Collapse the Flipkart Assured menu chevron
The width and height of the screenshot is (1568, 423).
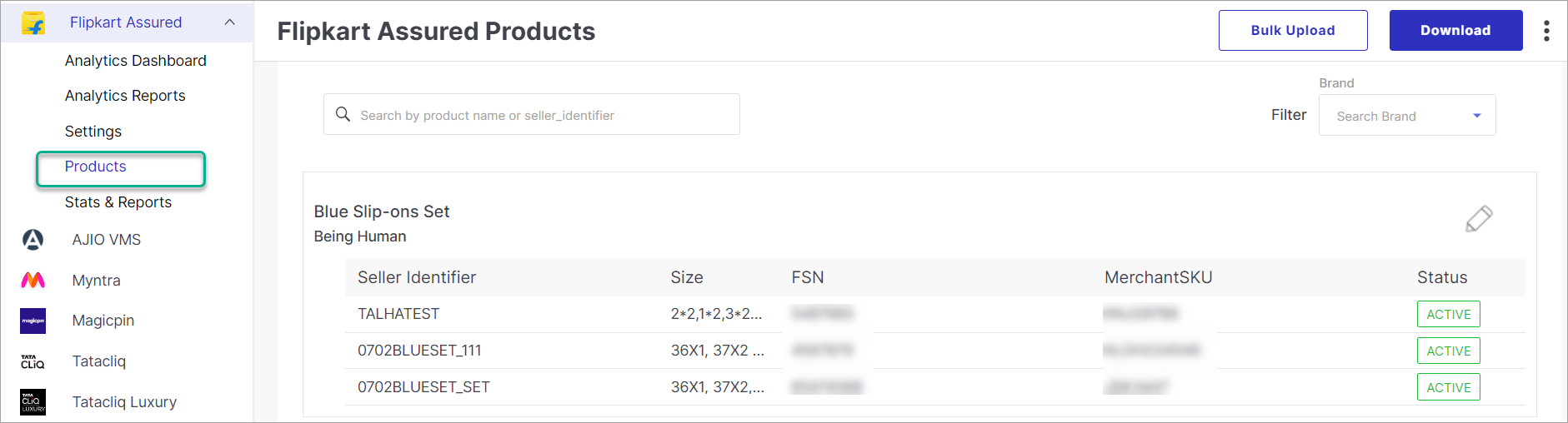[230, 22]
